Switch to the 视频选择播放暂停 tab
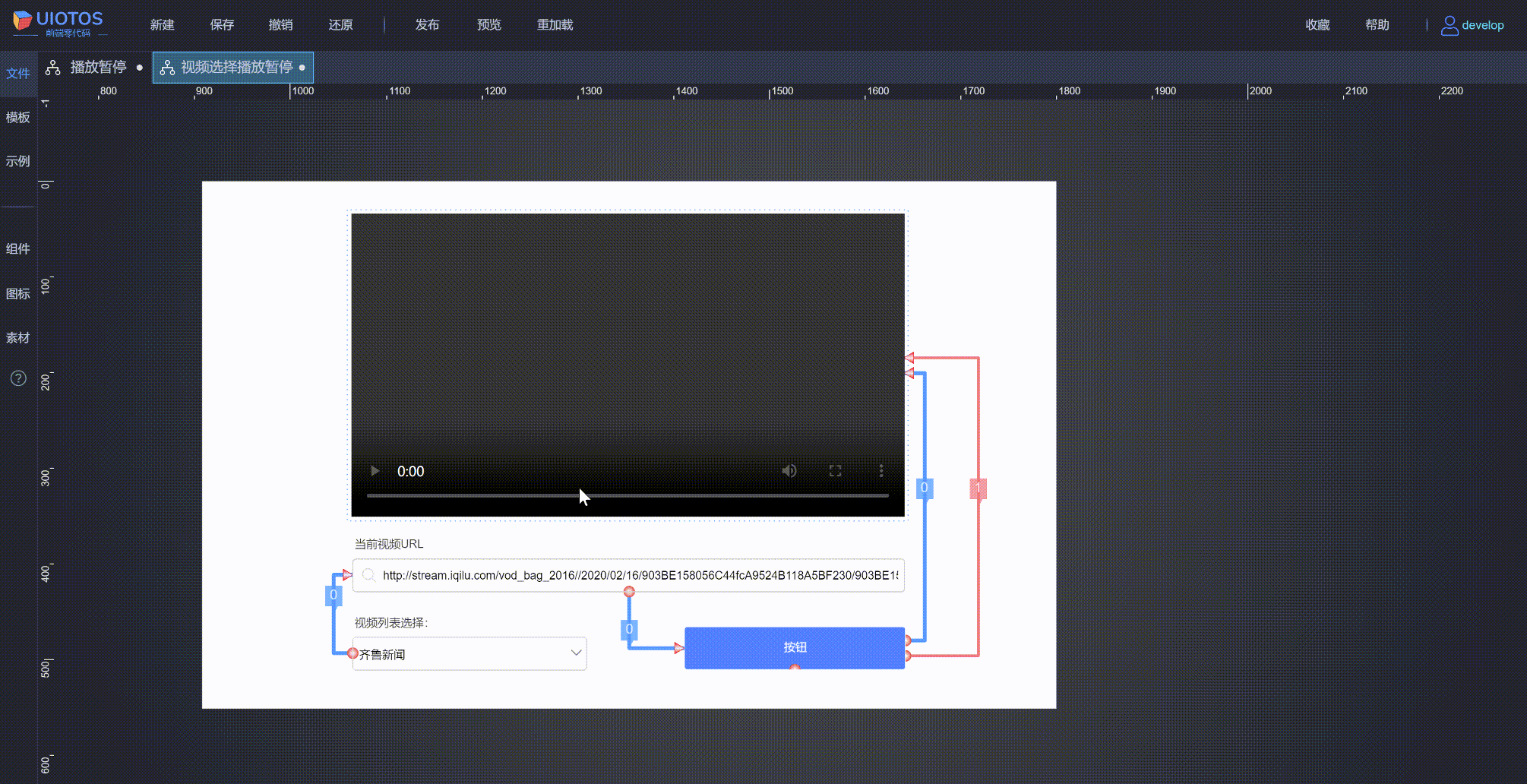This screenshot has width=1527, height=784. [233, 68]
